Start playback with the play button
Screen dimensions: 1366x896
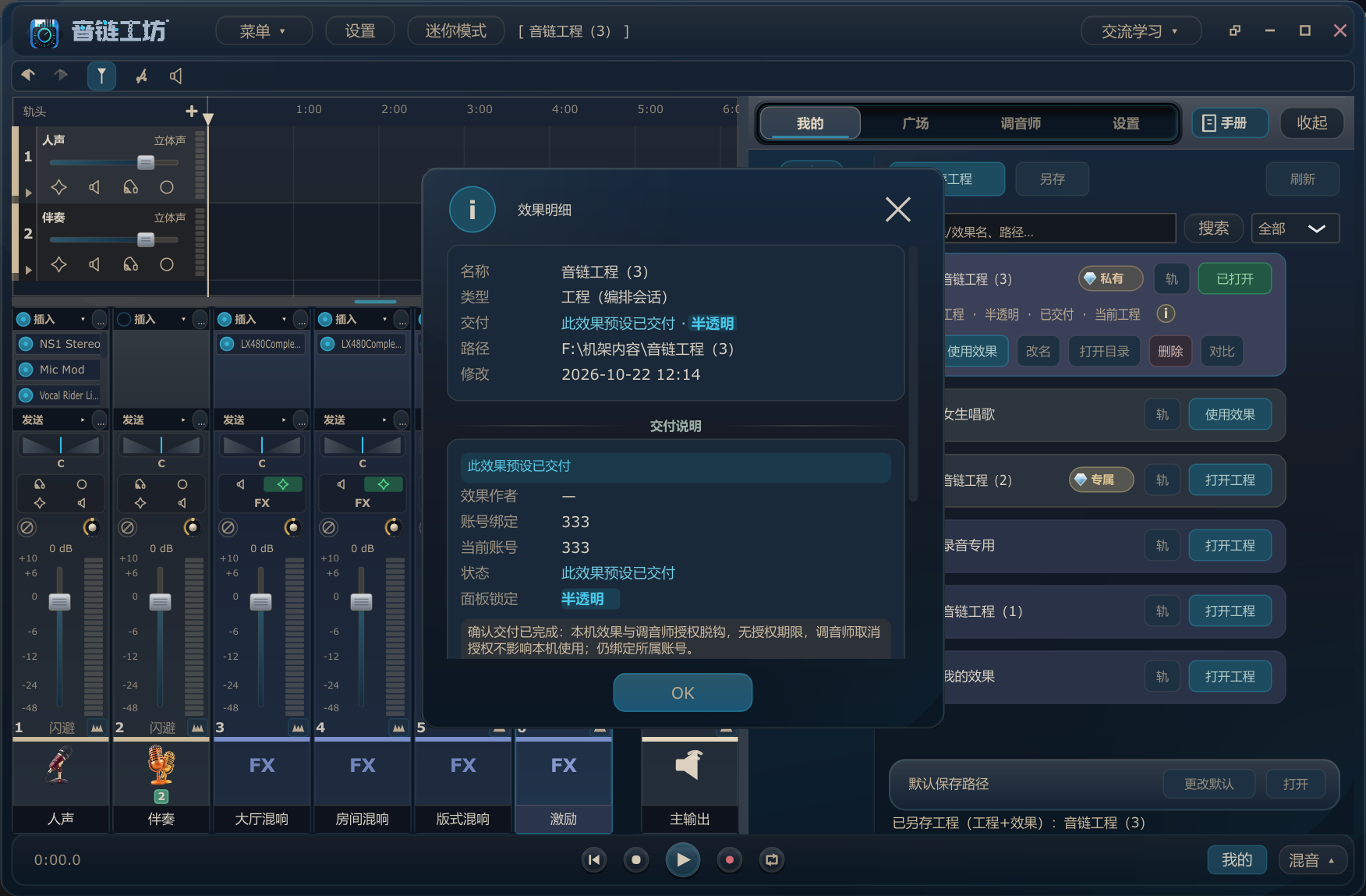(x=683, y=859)
